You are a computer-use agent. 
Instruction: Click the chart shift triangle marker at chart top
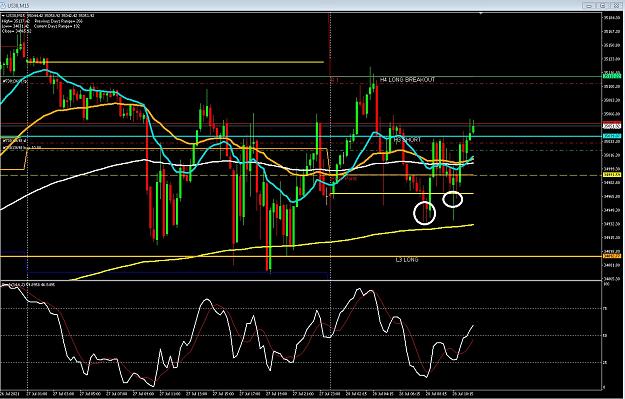pos(481,13)
